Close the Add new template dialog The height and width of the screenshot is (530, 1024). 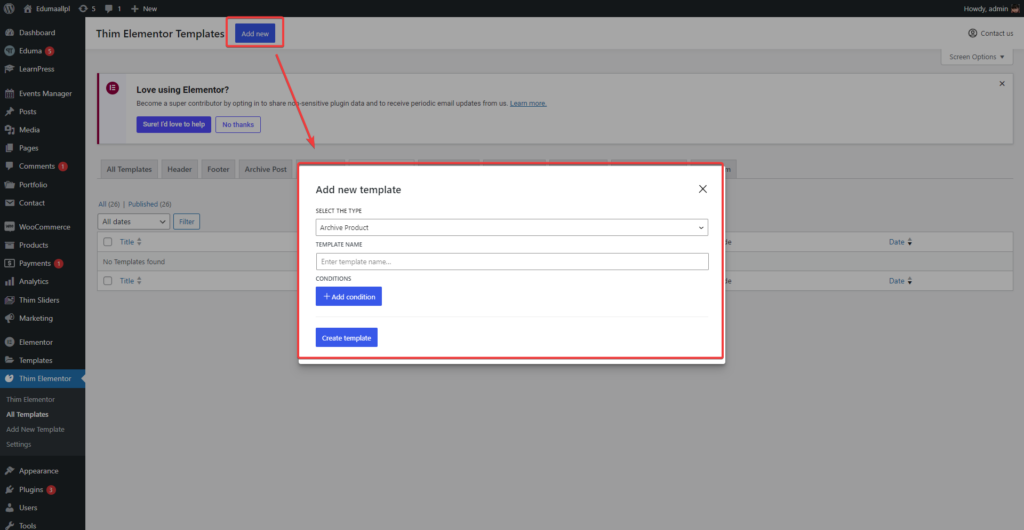(703, 189)
